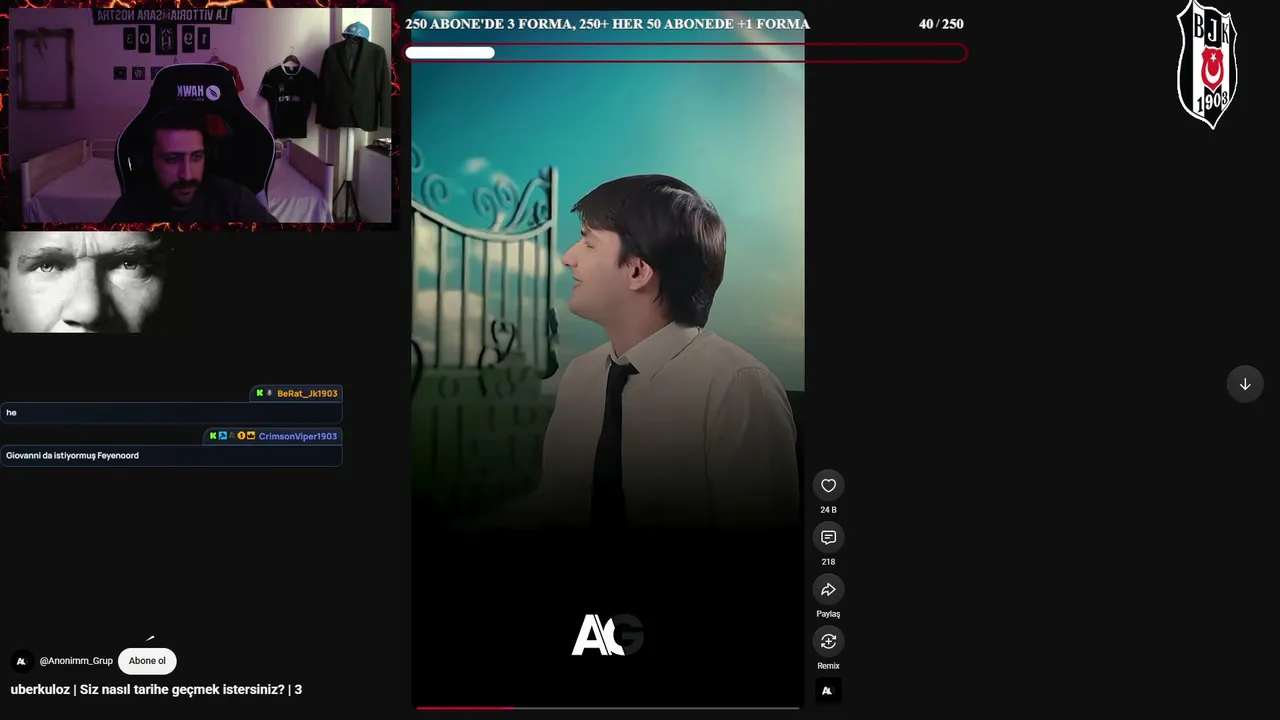Click the streamer webcam feed

[200, 116]
